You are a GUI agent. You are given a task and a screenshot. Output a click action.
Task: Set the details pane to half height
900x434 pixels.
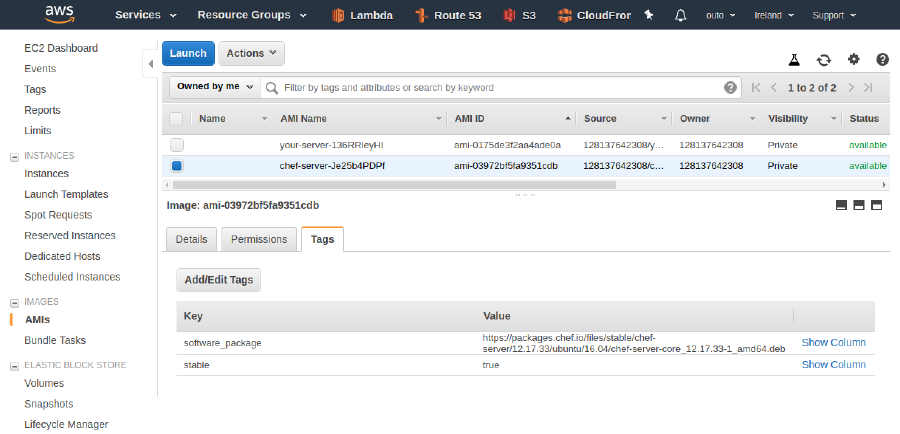[859, 205]
